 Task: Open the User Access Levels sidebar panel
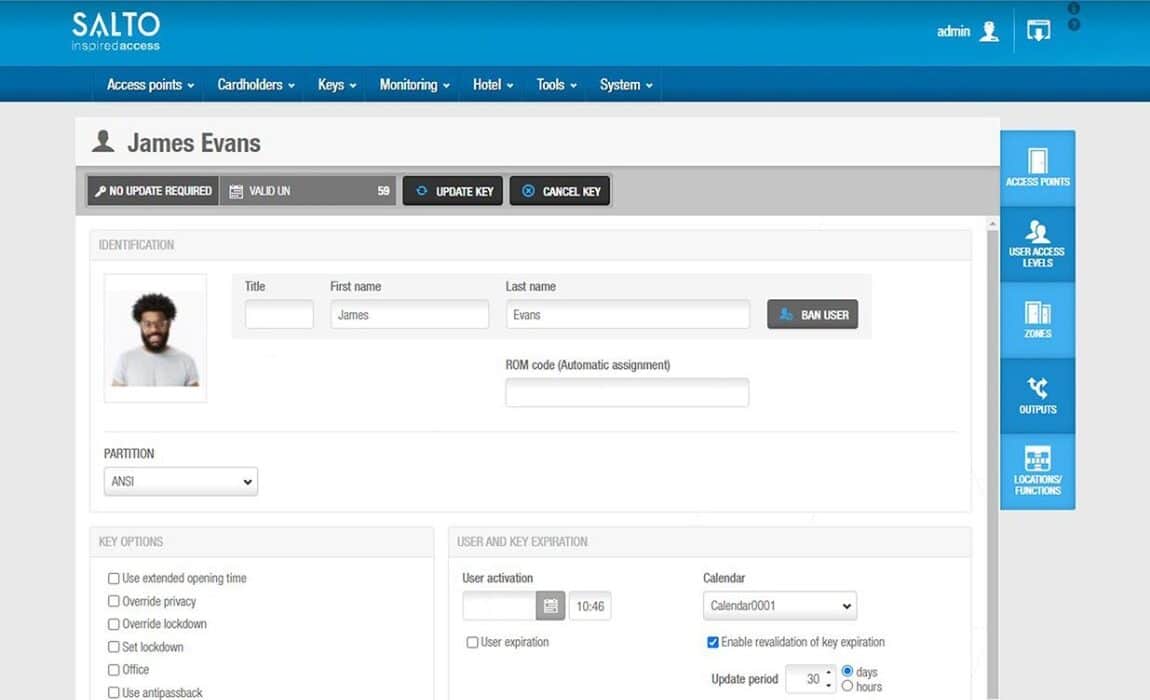tap(1037, 245)
